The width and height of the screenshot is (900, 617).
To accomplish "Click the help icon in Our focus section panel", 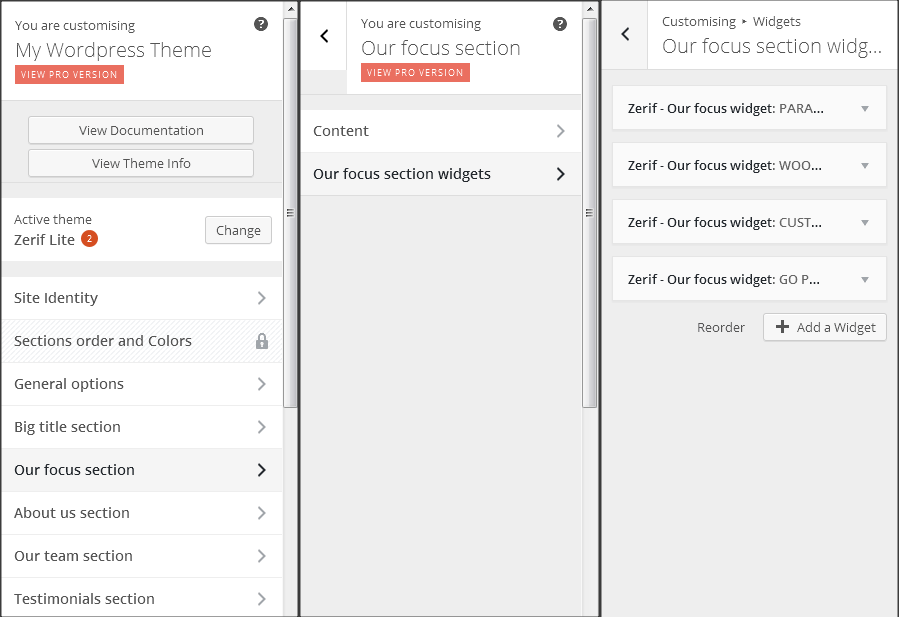I will tap(560, 23).
